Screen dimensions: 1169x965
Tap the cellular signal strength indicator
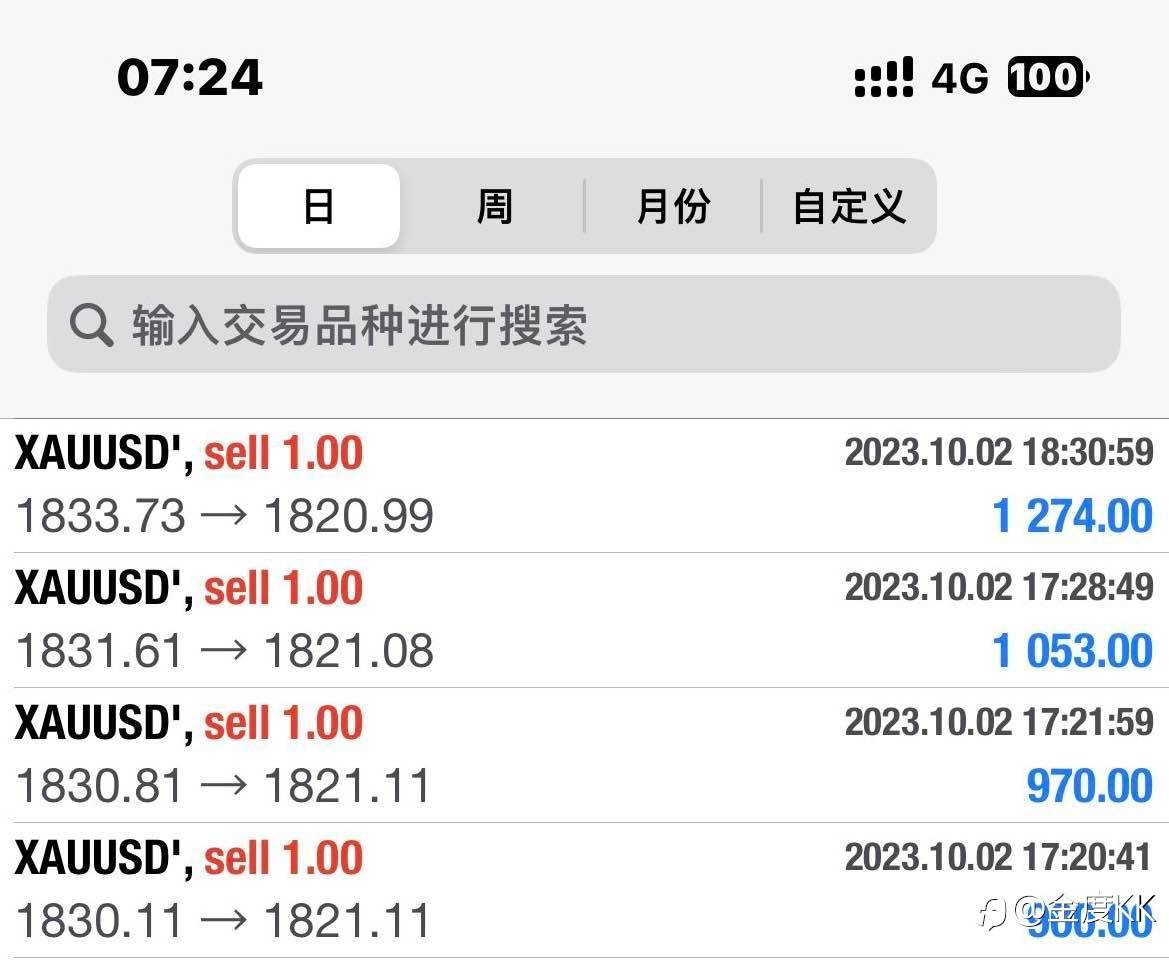(884, 78)
